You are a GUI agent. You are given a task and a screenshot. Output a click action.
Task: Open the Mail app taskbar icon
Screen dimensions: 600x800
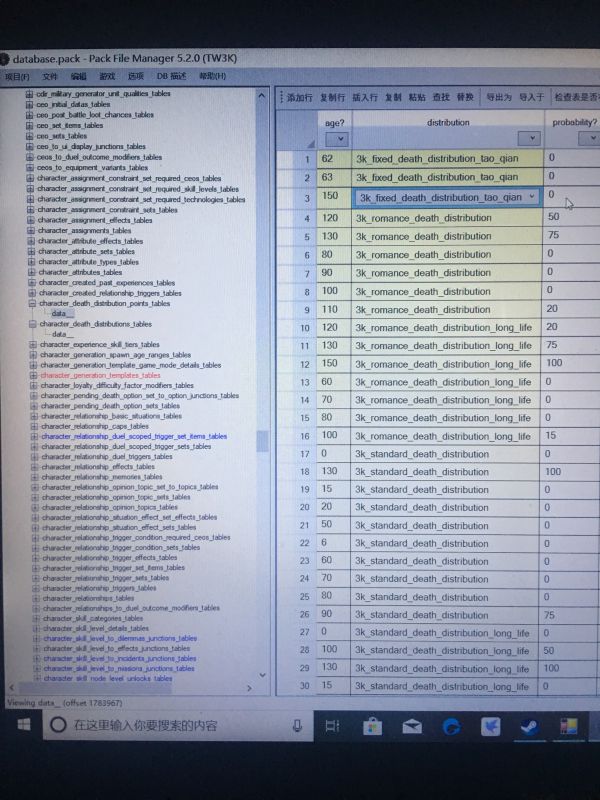point(412,726)
